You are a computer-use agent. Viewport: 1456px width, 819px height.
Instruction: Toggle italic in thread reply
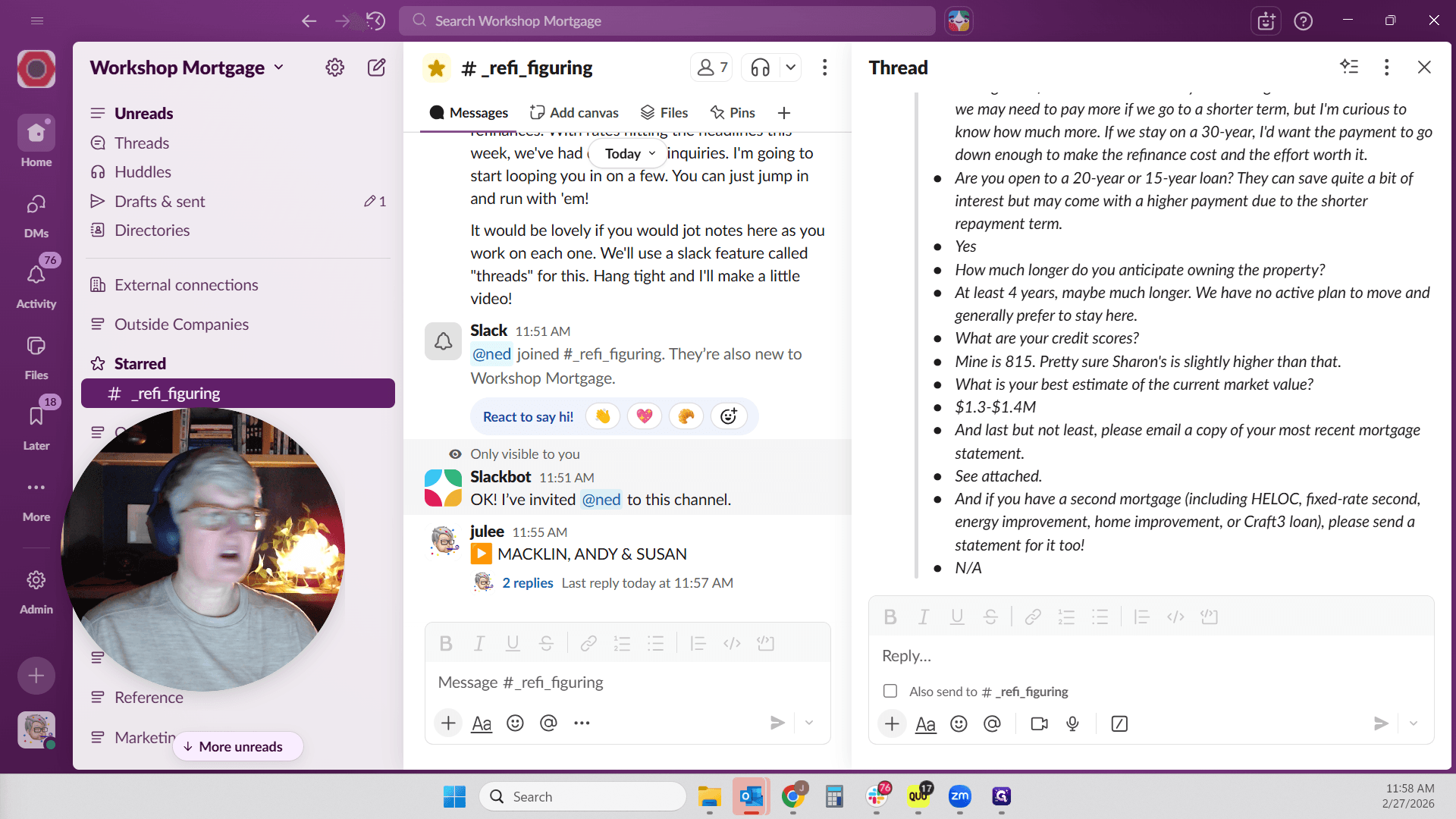pos(924,617)
